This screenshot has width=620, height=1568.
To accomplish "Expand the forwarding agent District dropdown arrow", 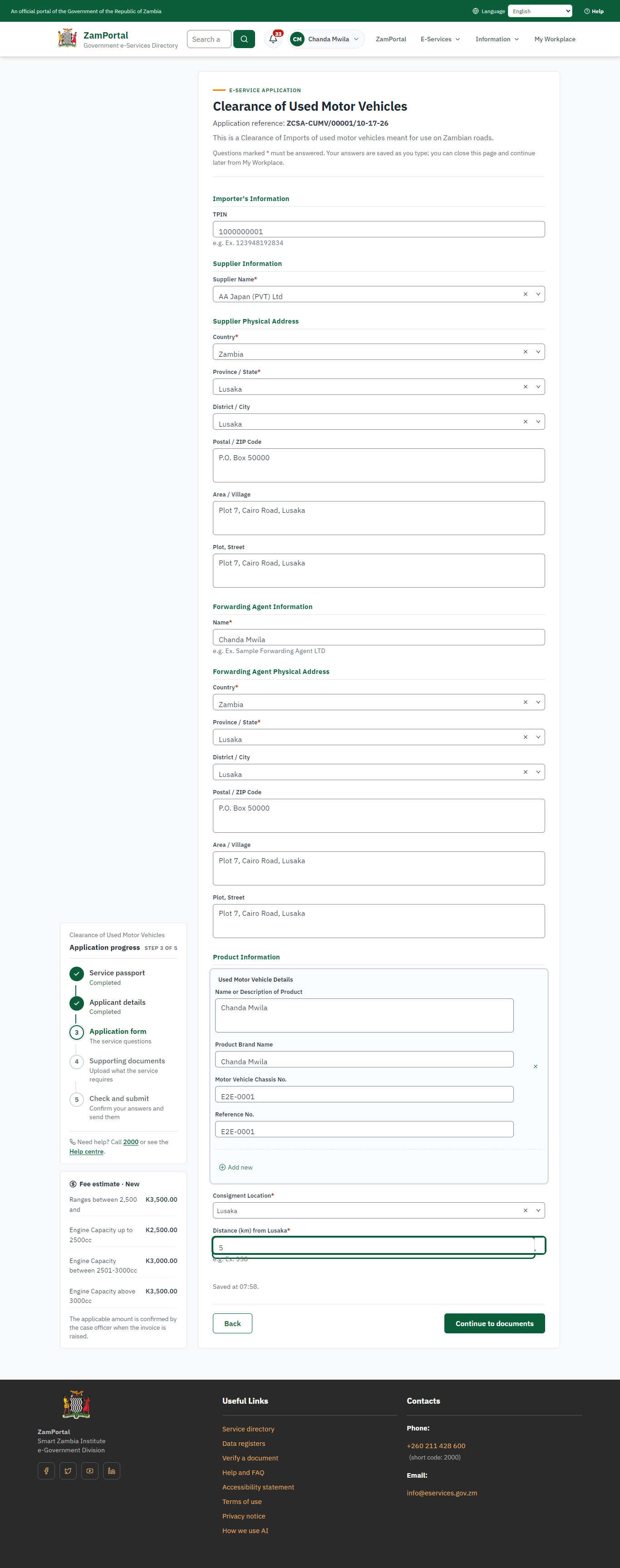I will [538, 772].
